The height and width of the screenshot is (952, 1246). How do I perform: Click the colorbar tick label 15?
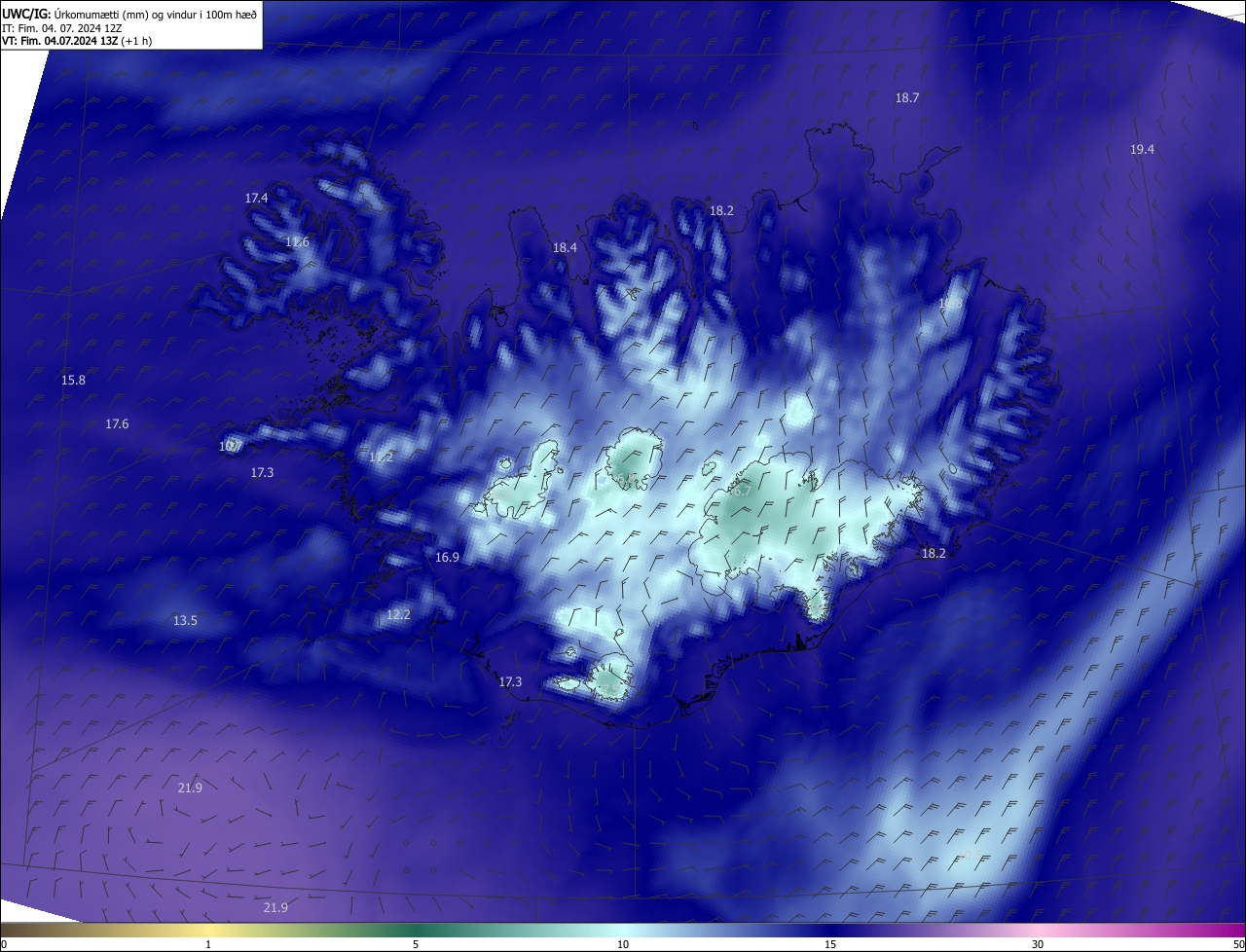(x=830, y=944)
